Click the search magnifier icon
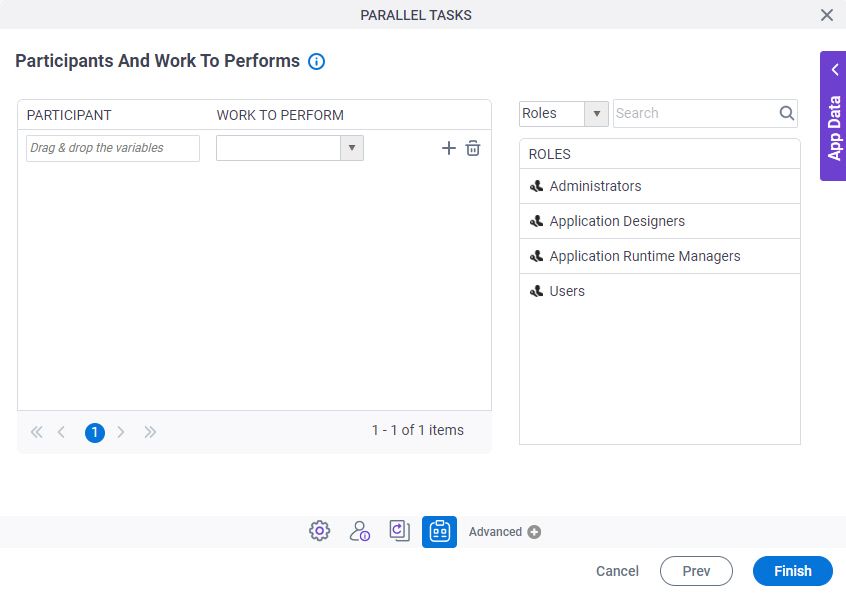 [787, 113]
